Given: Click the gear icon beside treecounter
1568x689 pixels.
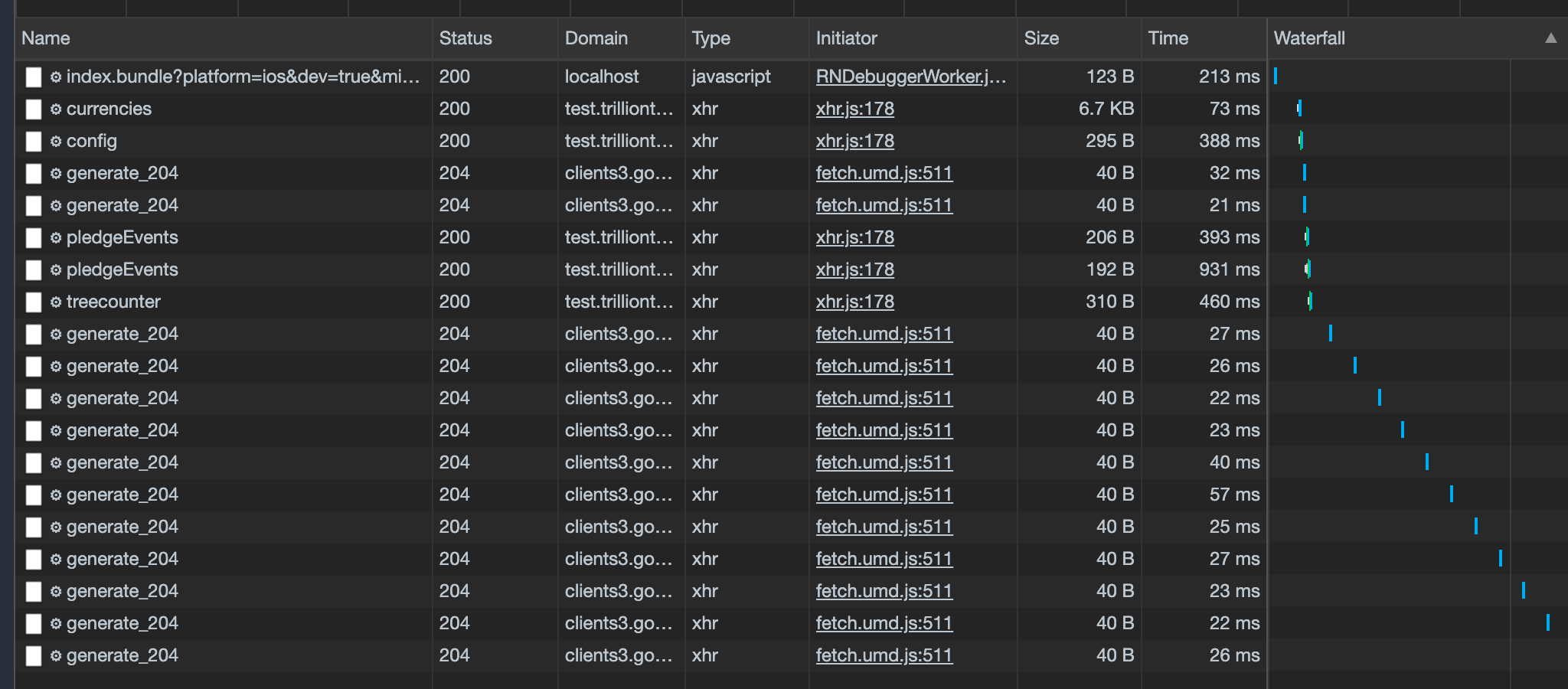Looking at the screenshot, I should point(56,302).
